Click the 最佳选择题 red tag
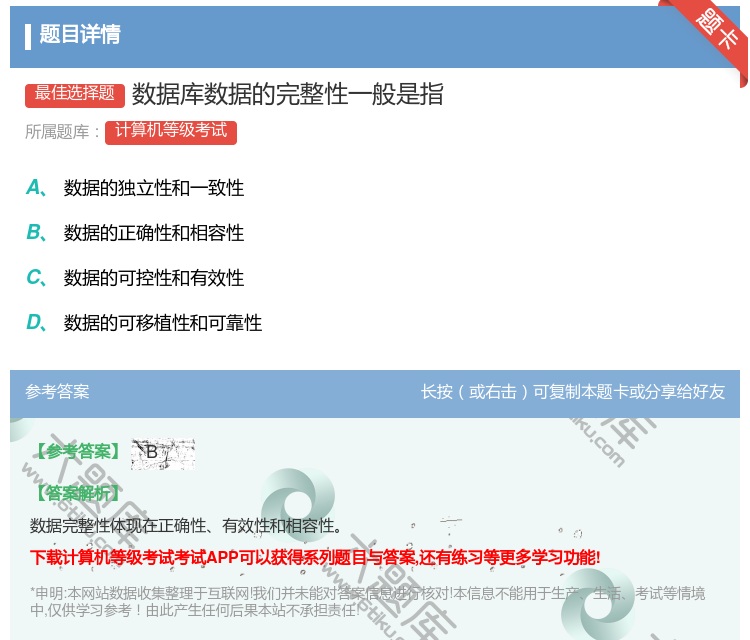The image size is (750, 640). (x=75, y=95)
